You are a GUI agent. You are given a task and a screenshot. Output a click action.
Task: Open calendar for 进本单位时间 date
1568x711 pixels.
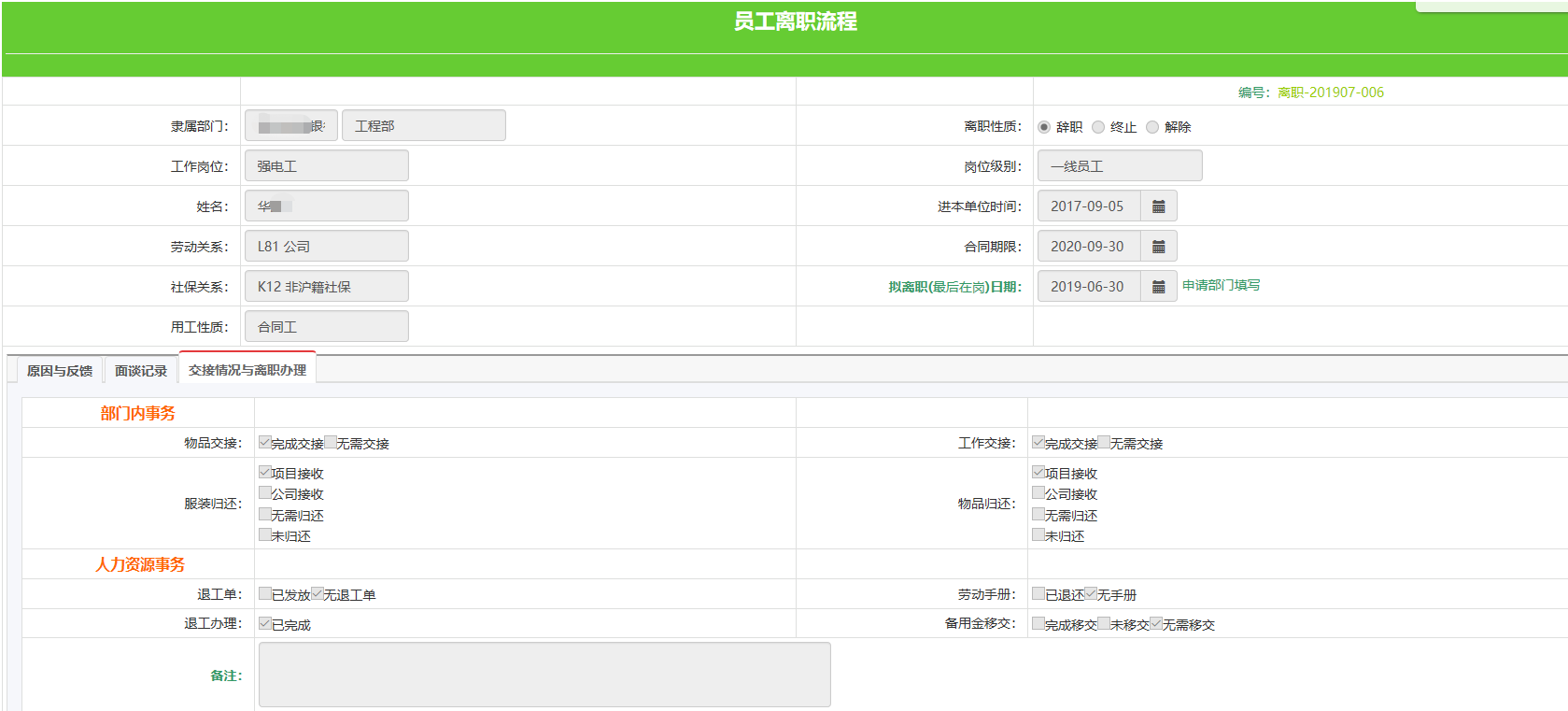click(x=1158, y=206)
